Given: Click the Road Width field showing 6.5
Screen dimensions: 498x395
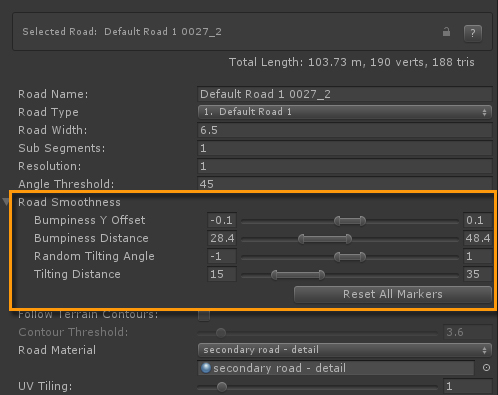Looking at the screenshot, I should [345, 130].
